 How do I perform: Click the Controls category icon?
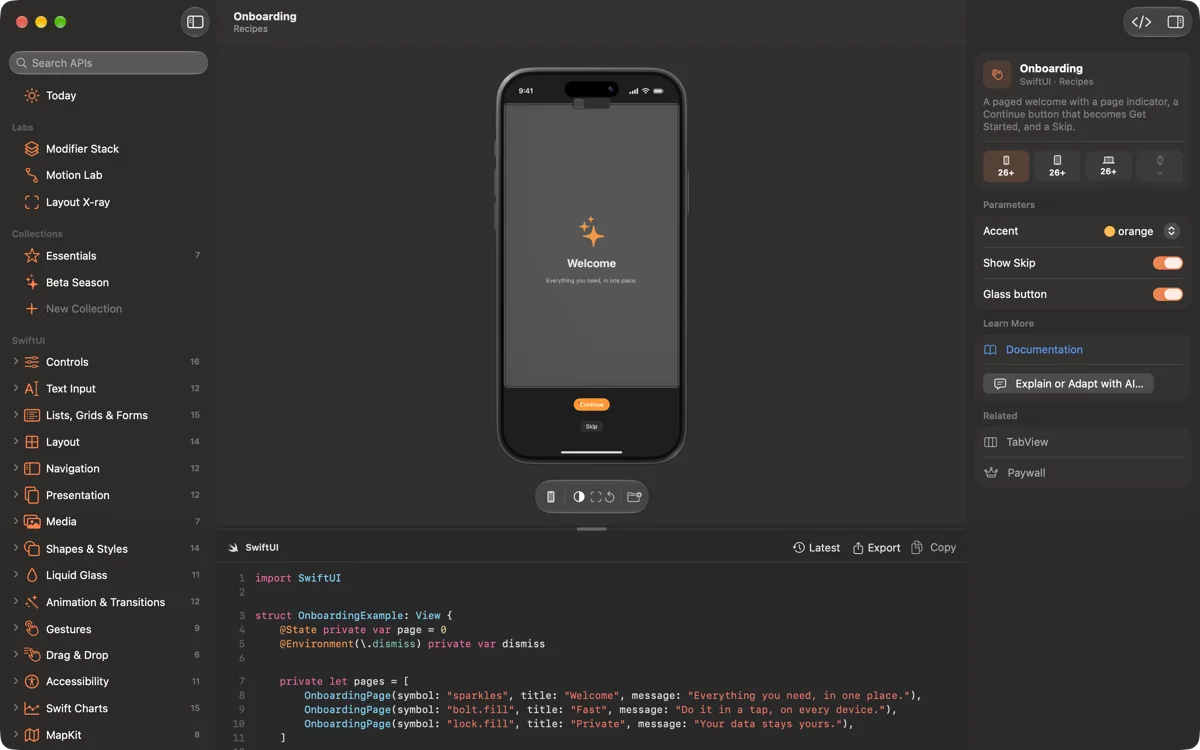pyautogui.click(x=32, y=362)
